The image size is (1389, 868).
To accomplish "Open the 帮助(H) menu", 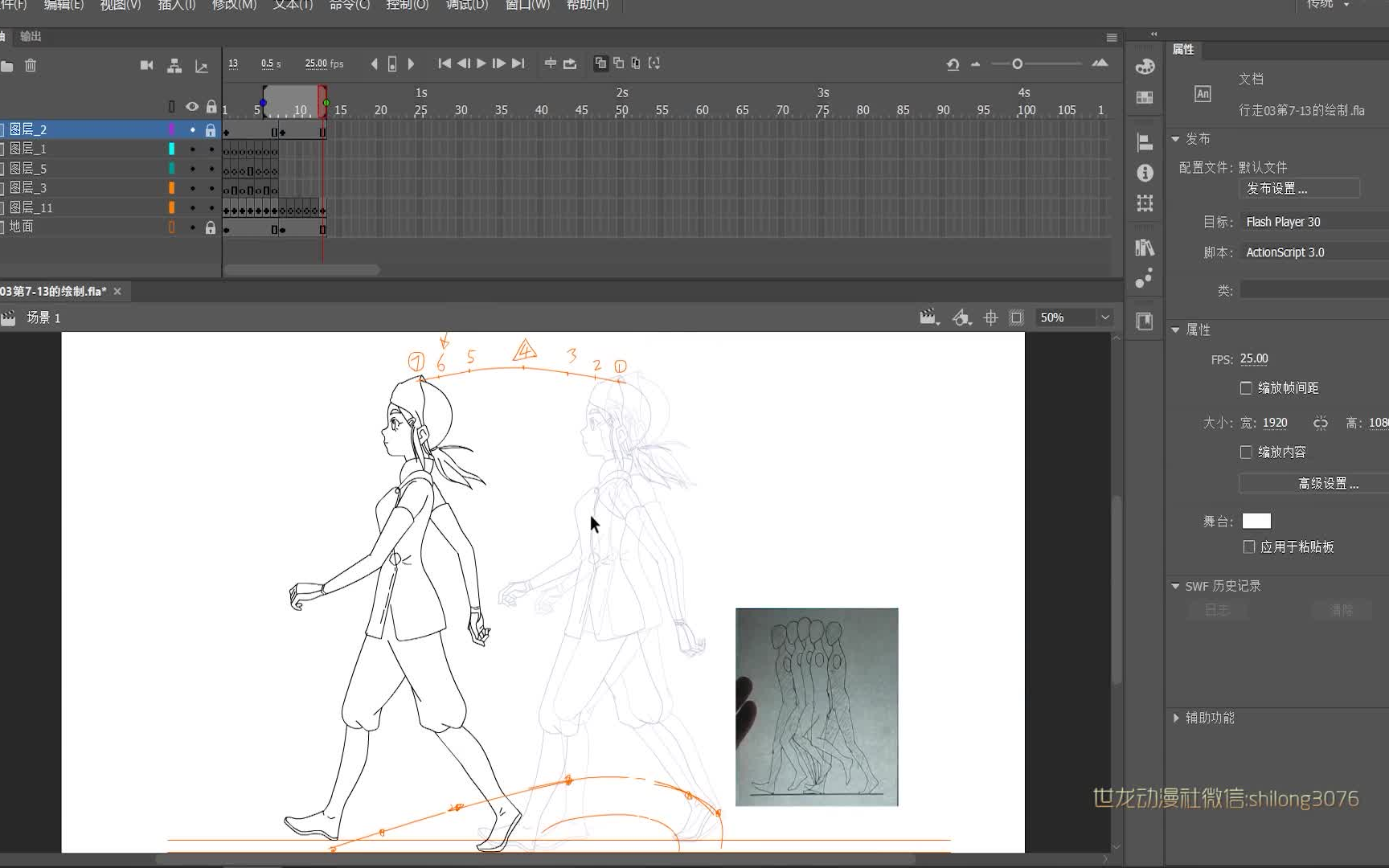I will [588, 6].
